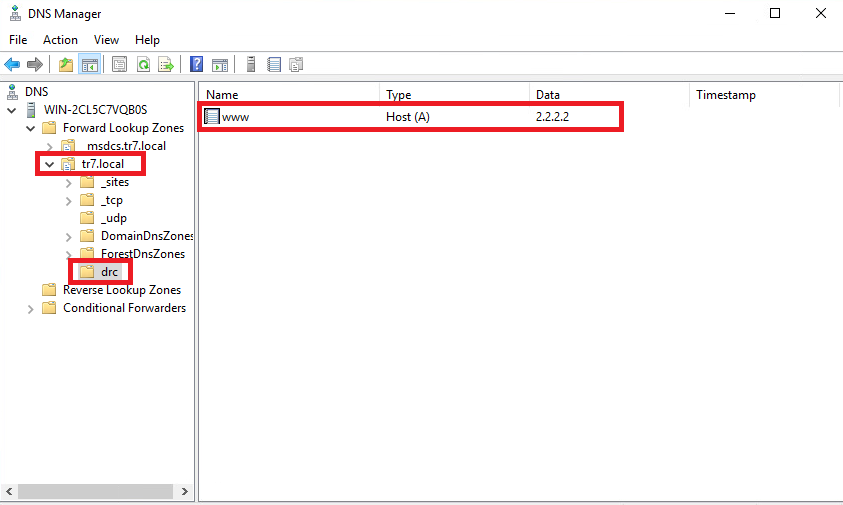Expand the Conditional Forwarders node

[x=31, y=309]
